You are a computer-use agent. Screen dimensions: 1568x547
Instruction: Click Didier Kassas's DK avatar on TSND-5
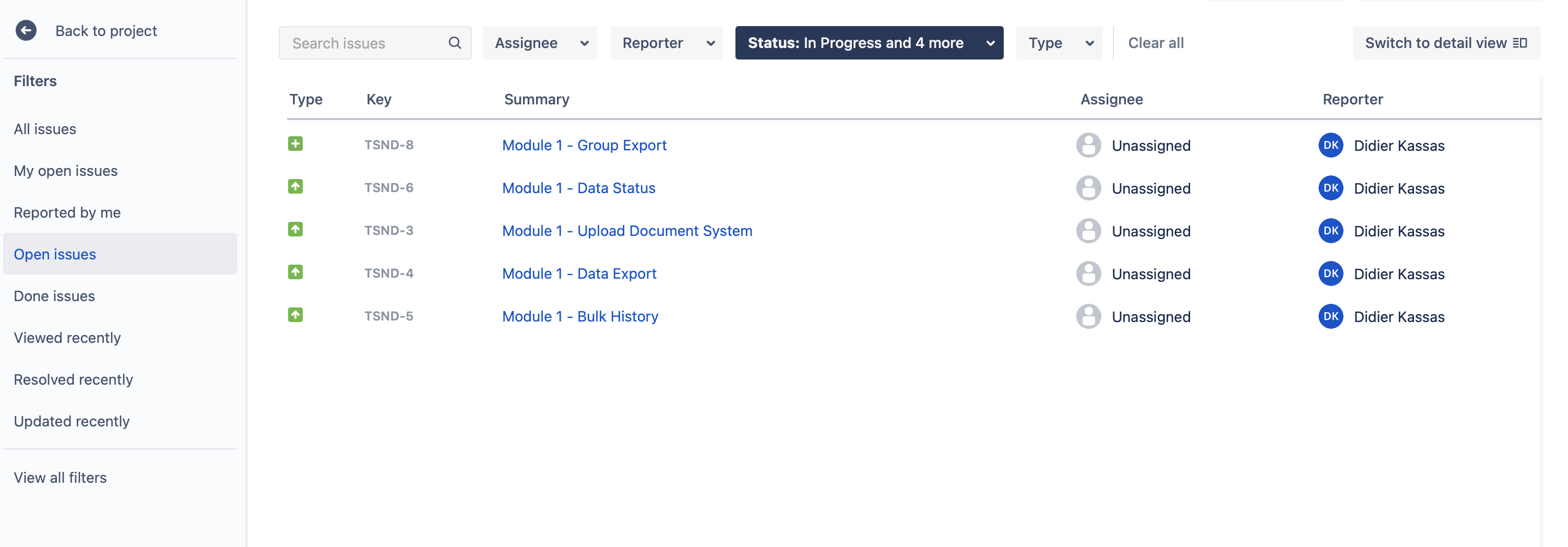coord(1331,316)
